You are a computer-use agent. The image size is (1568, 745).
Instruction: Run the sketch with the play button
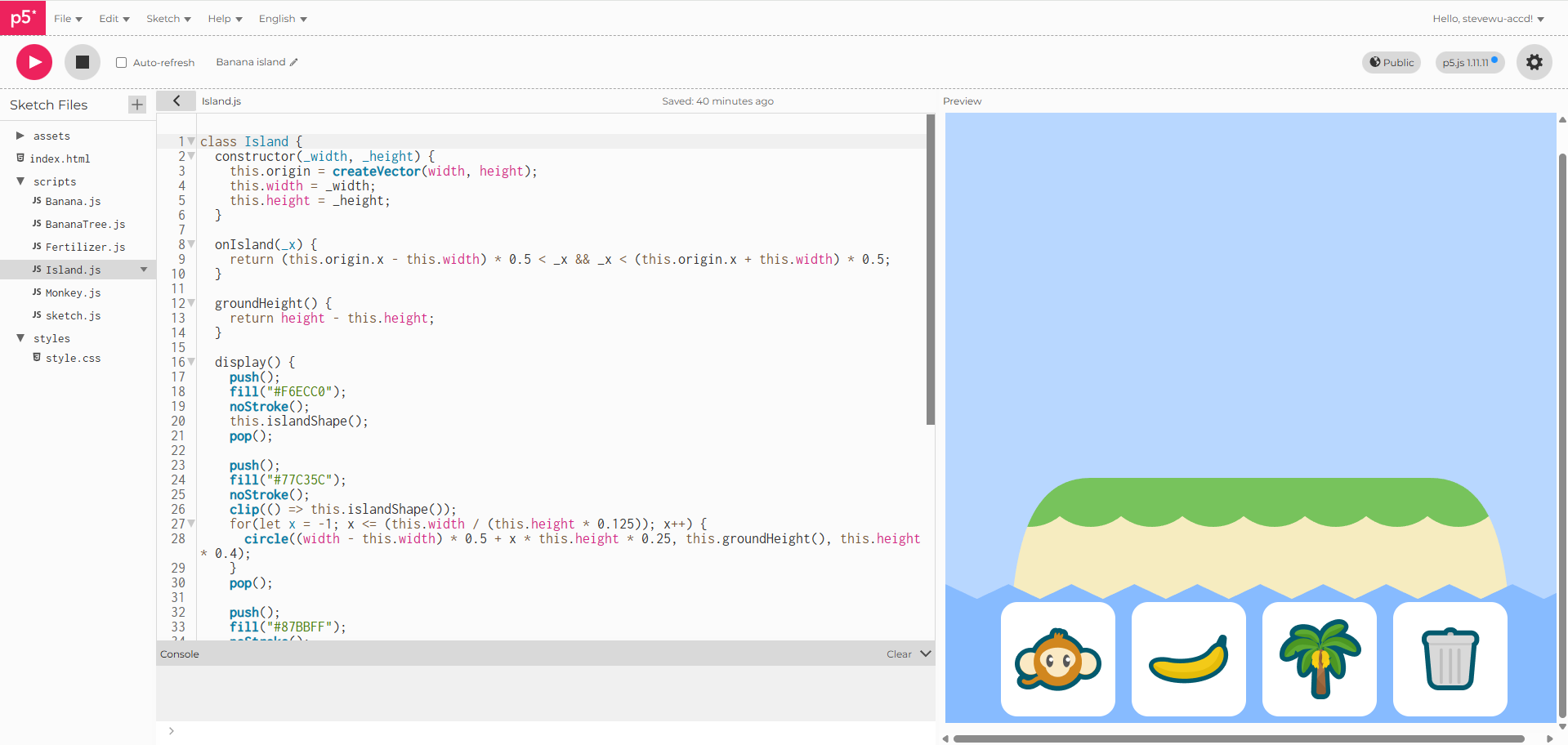point(34,61)
